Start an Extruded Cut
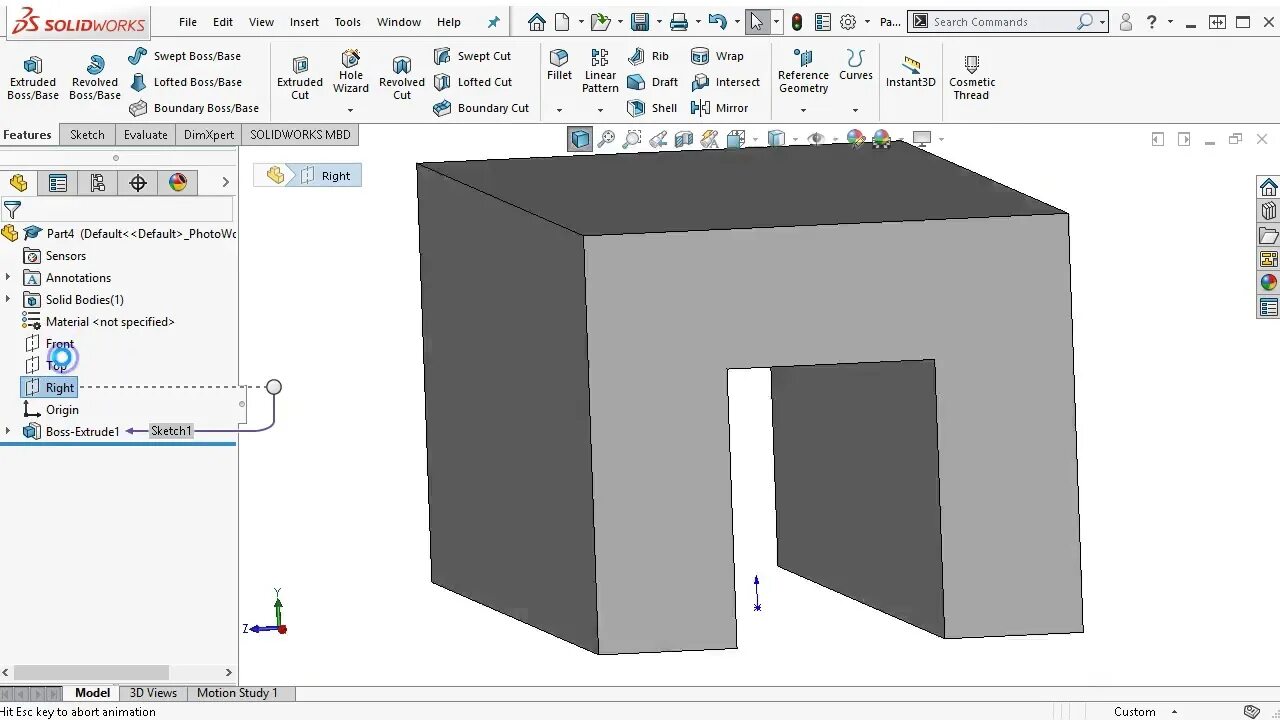 (x=300, y=78)
